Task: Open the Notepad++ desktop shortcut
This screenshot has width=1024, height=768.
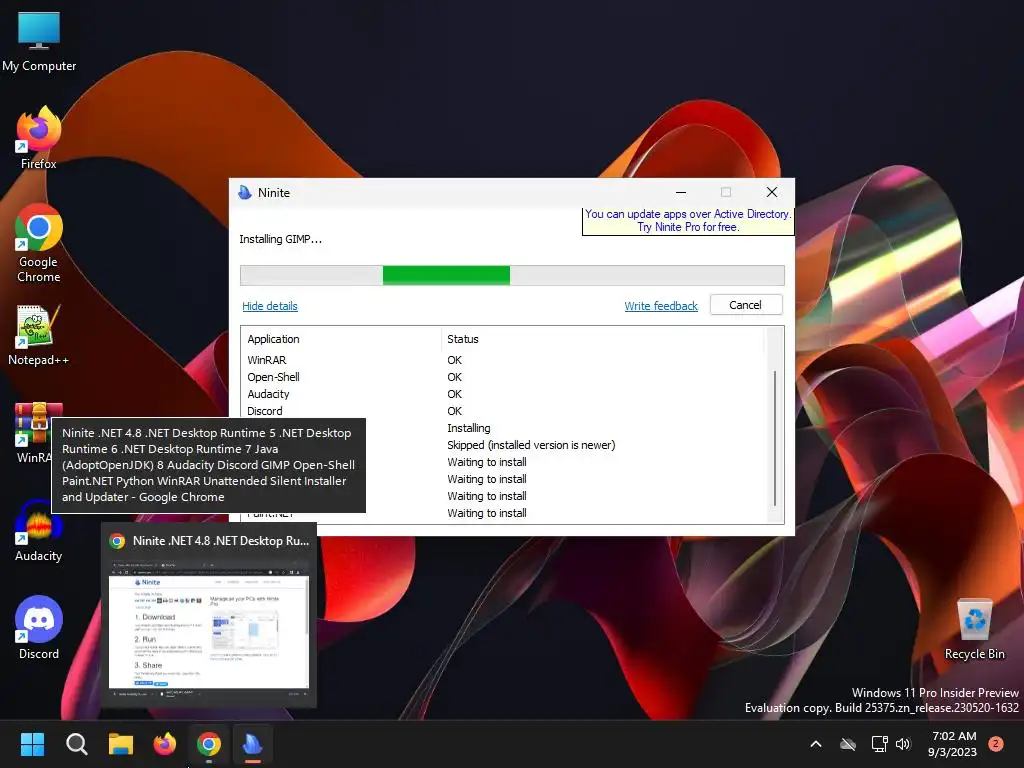Action: (x=39, y=335)
